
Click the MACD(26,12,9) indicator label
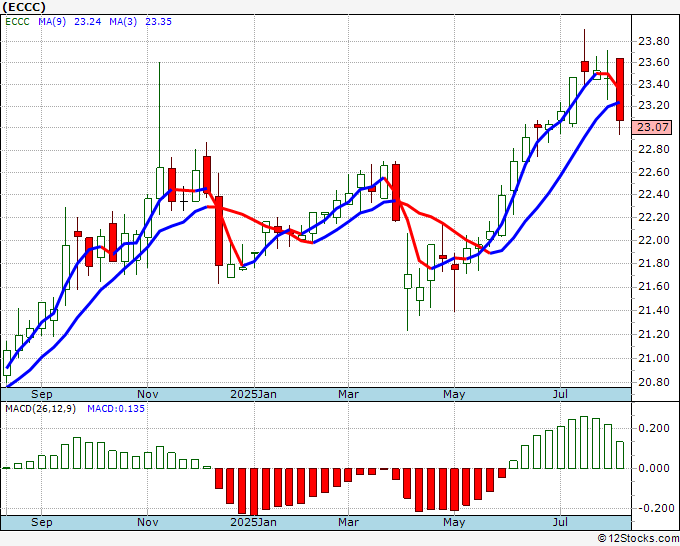pyautogui.click(x=40, y=409)
